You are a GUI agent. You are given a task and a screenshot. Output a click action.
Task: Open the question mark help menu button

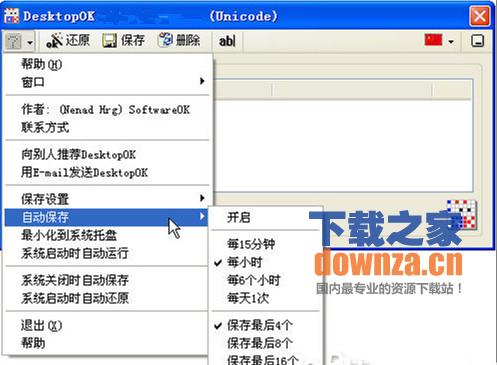pyautogui.click(x=14, y=42)
